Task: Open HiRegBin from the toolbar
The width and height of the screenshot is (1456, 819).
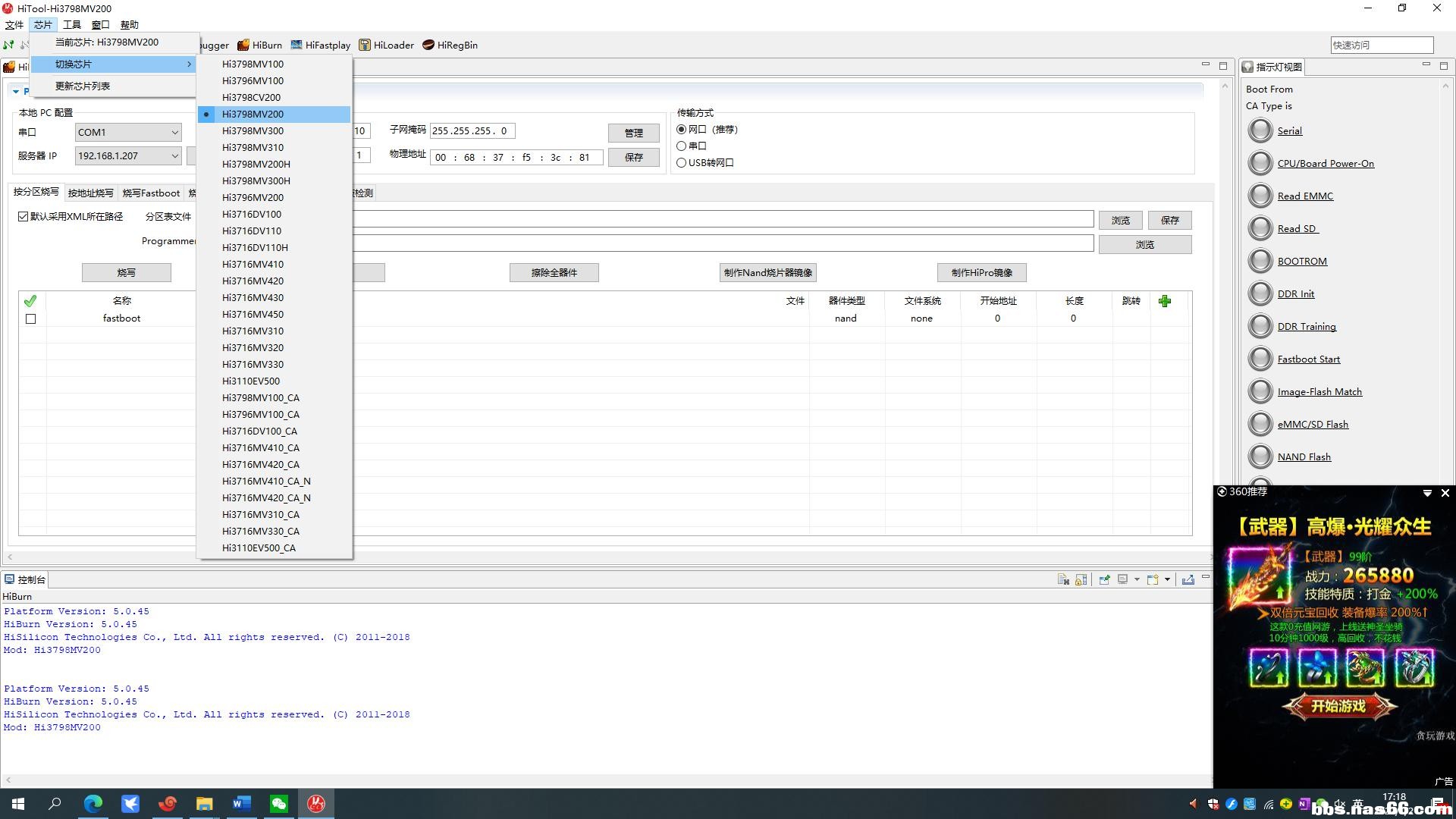Action: pos(450,45)
